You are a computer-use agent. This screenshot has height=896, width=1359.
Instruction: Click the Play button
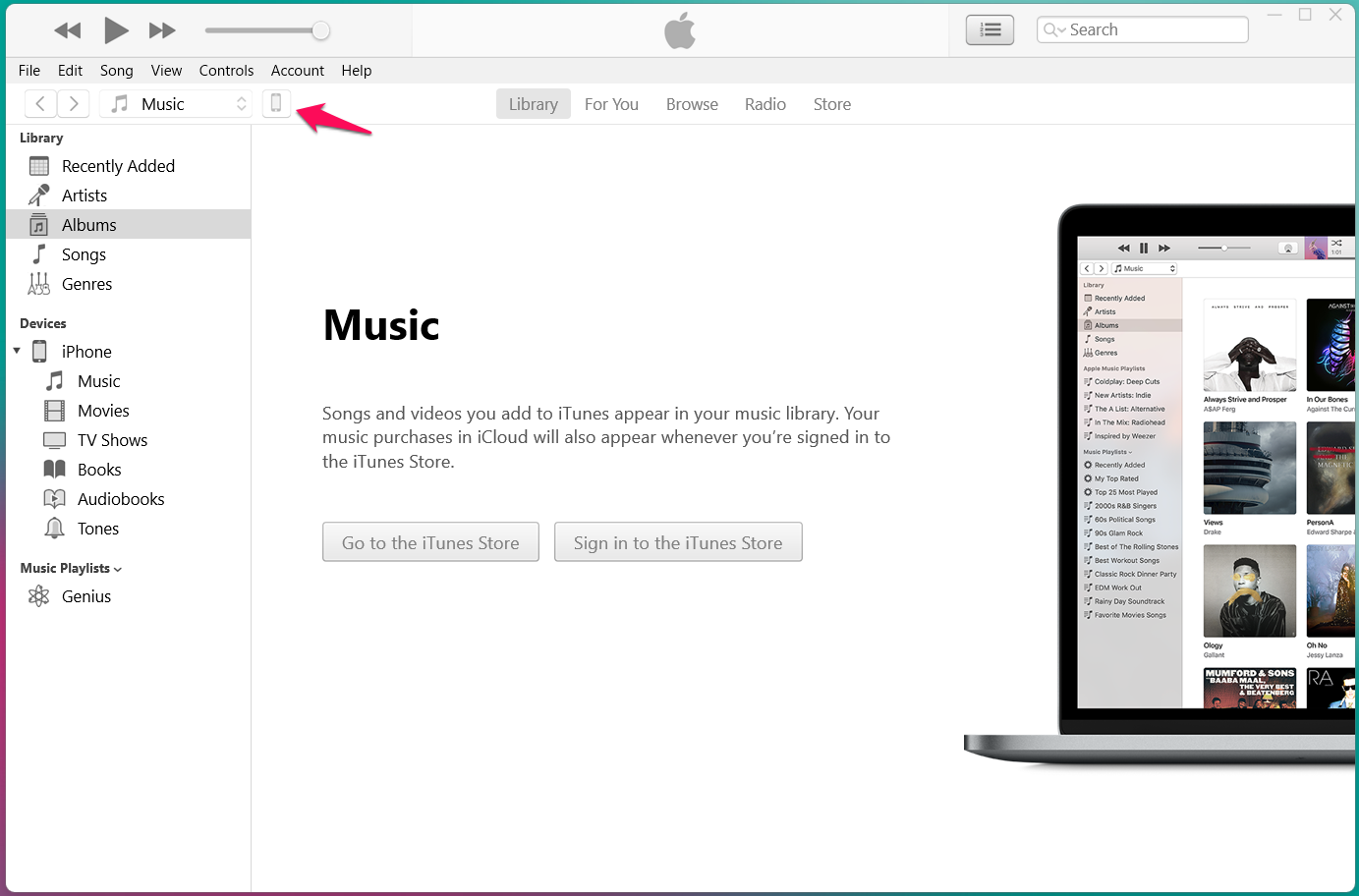[x=116, y=30]
